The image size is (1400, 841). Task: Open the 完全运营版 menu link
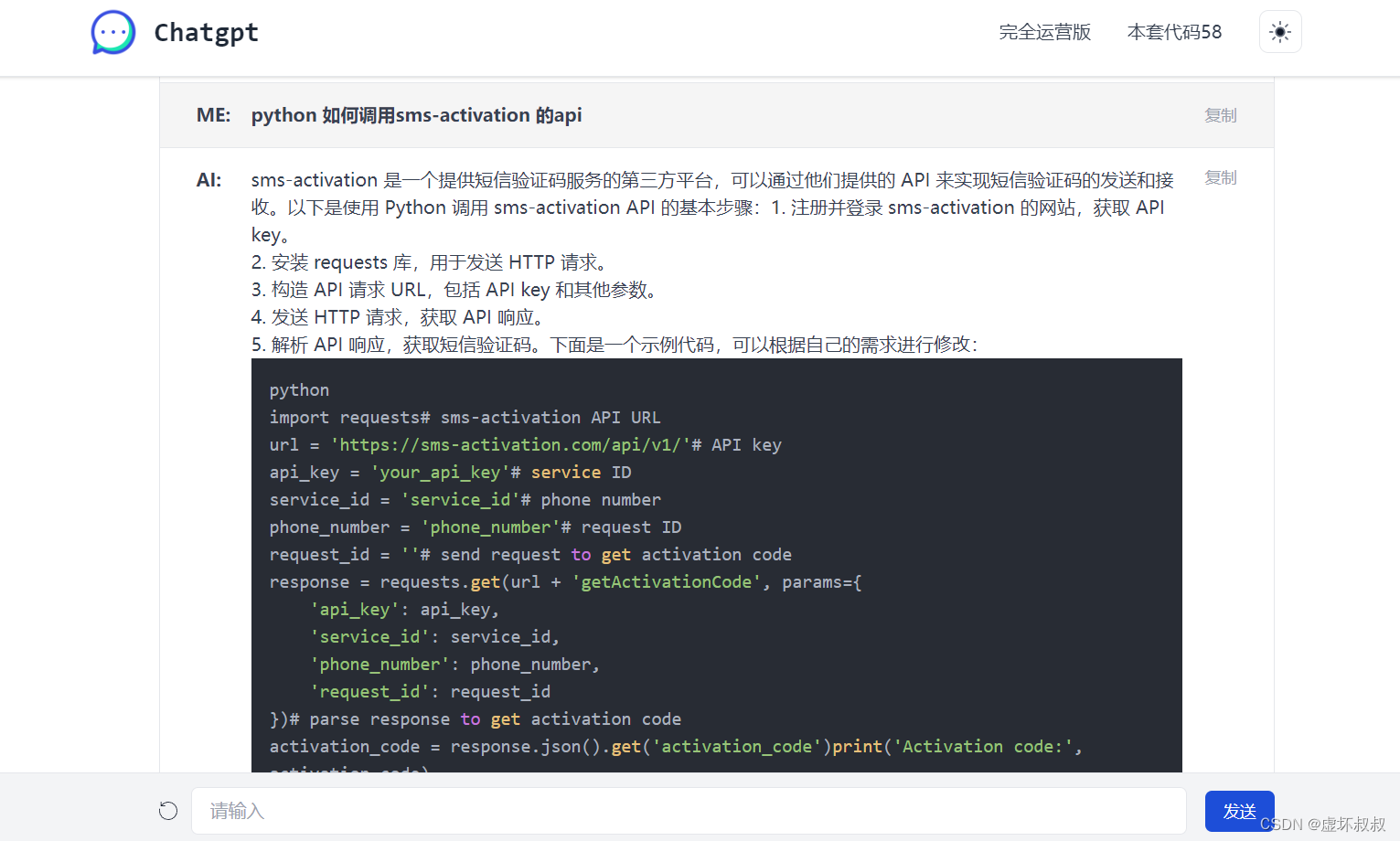[1044, 32]
